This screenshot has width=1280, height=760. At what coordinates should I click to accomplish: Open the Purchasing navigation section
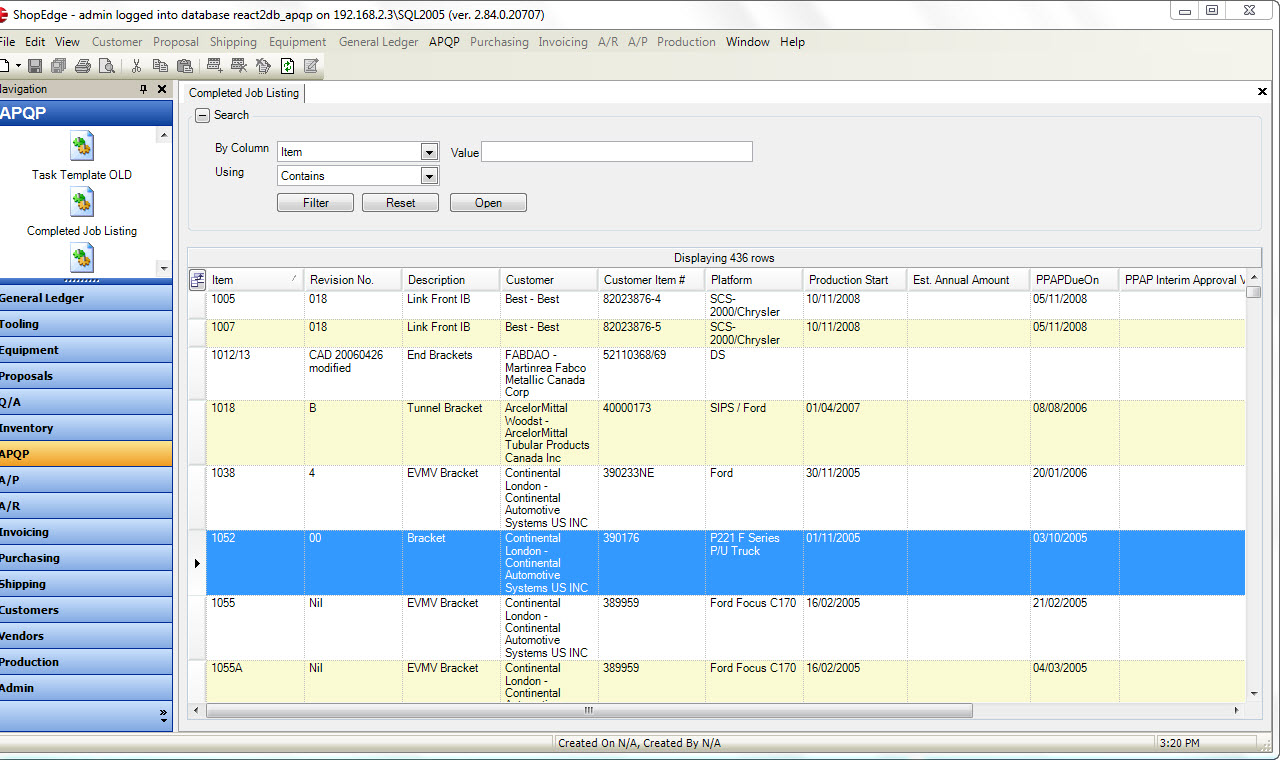pos(86,558)
